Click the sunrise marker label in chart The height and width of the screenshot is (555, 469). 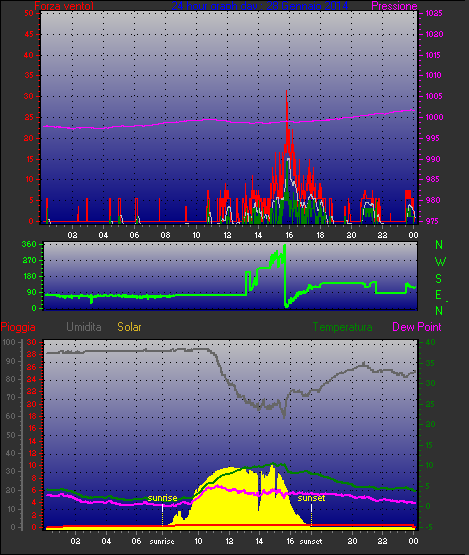162,498
